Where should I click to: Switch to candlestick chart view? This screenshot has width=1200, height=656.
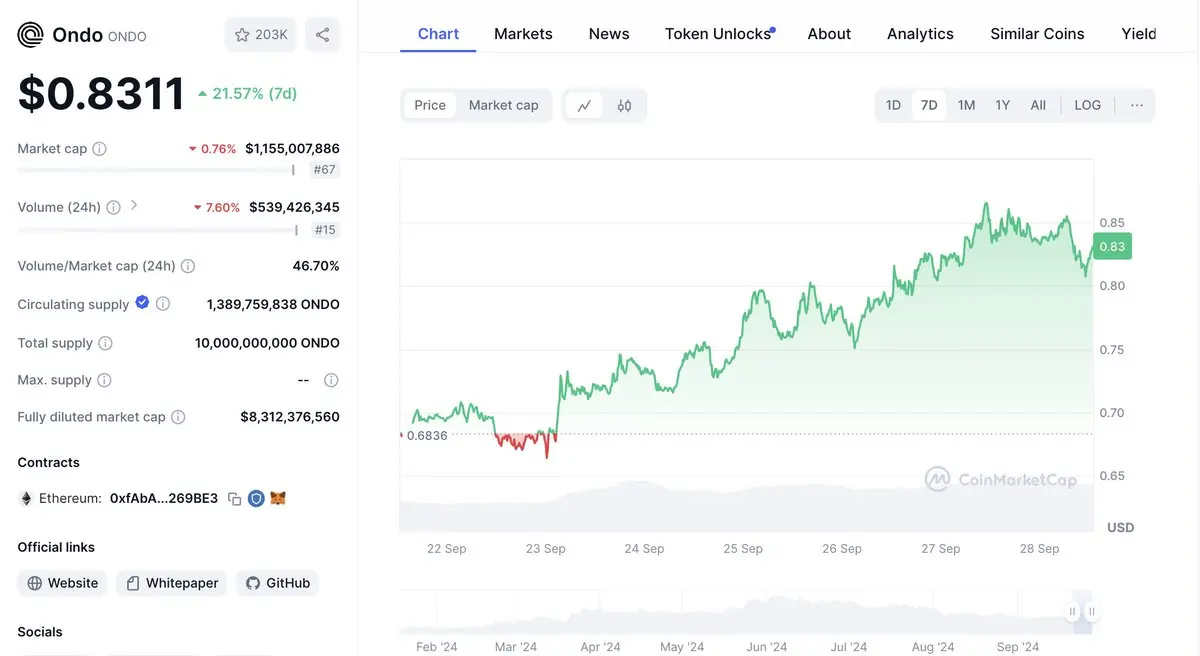point(624,105)
